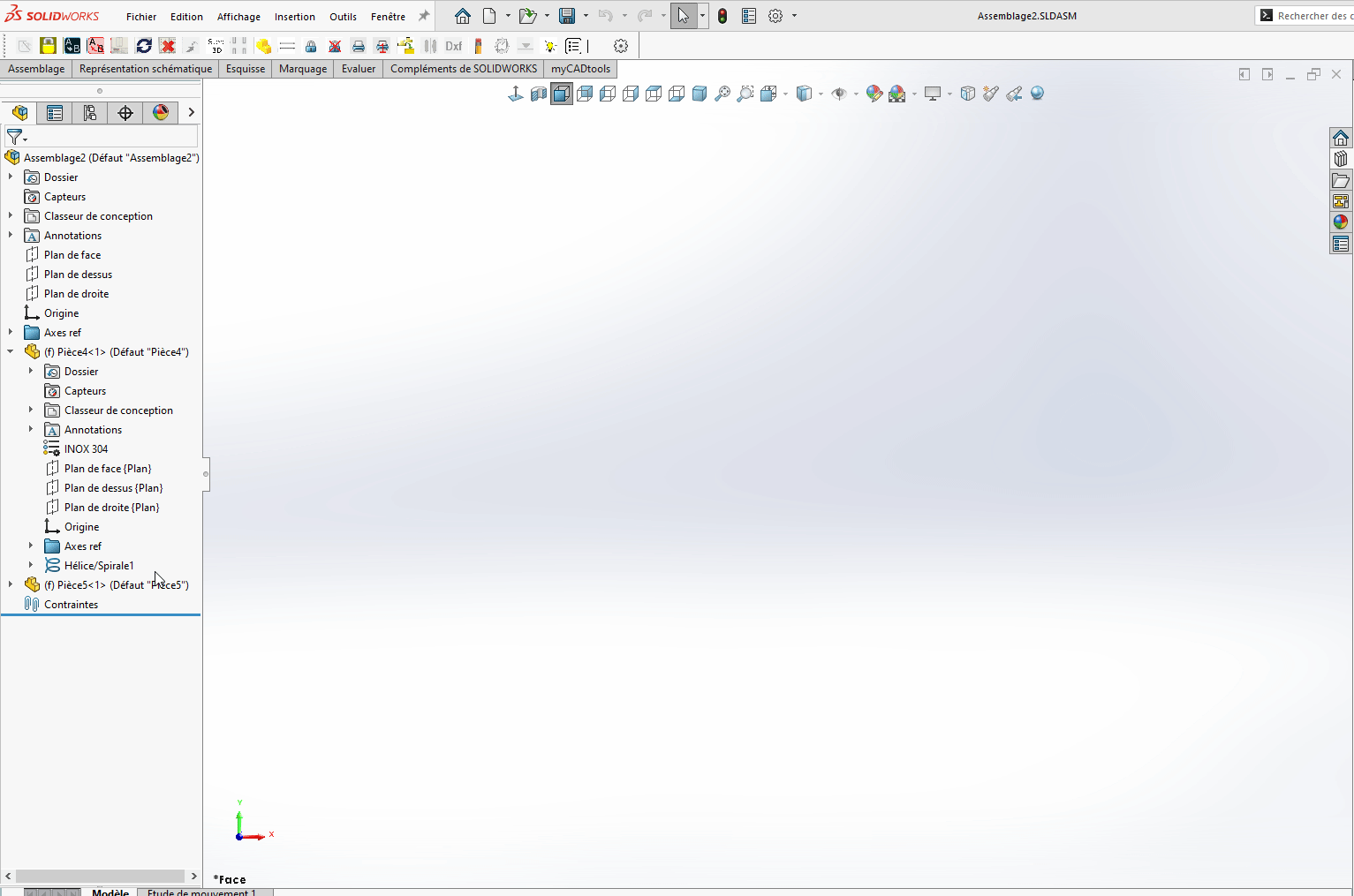Pin the menu bar with pushpin
The width and height of the screenshot is (1354, 896).
(424, 16)
